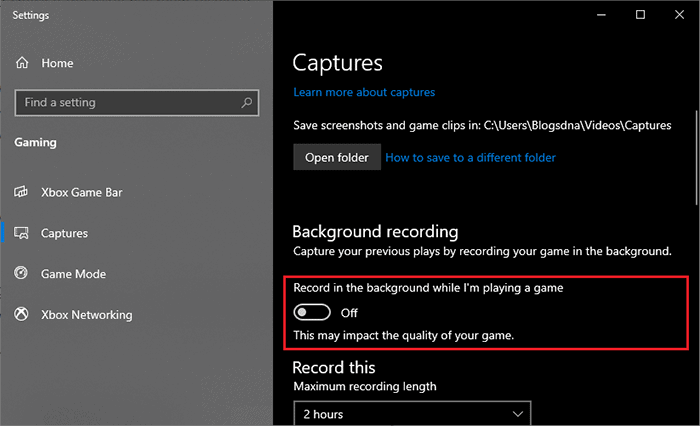Image resolution: width=700 pixels, height=426 pixels.
Task: Select the Captures section label
Action: click(x=64, y=234)
